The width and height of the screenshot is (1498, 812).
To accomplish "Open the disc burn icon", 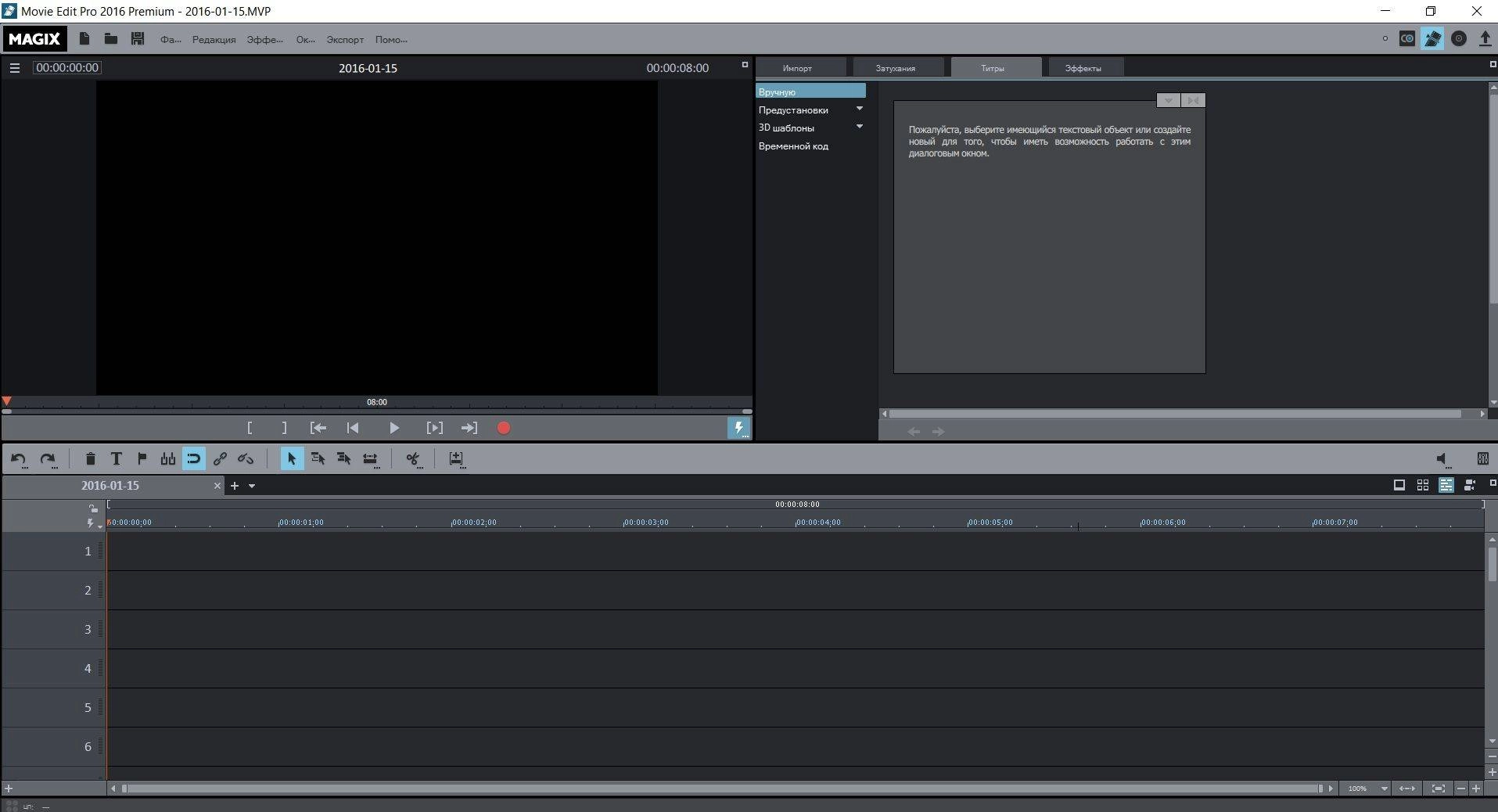I will point(1459,38).
